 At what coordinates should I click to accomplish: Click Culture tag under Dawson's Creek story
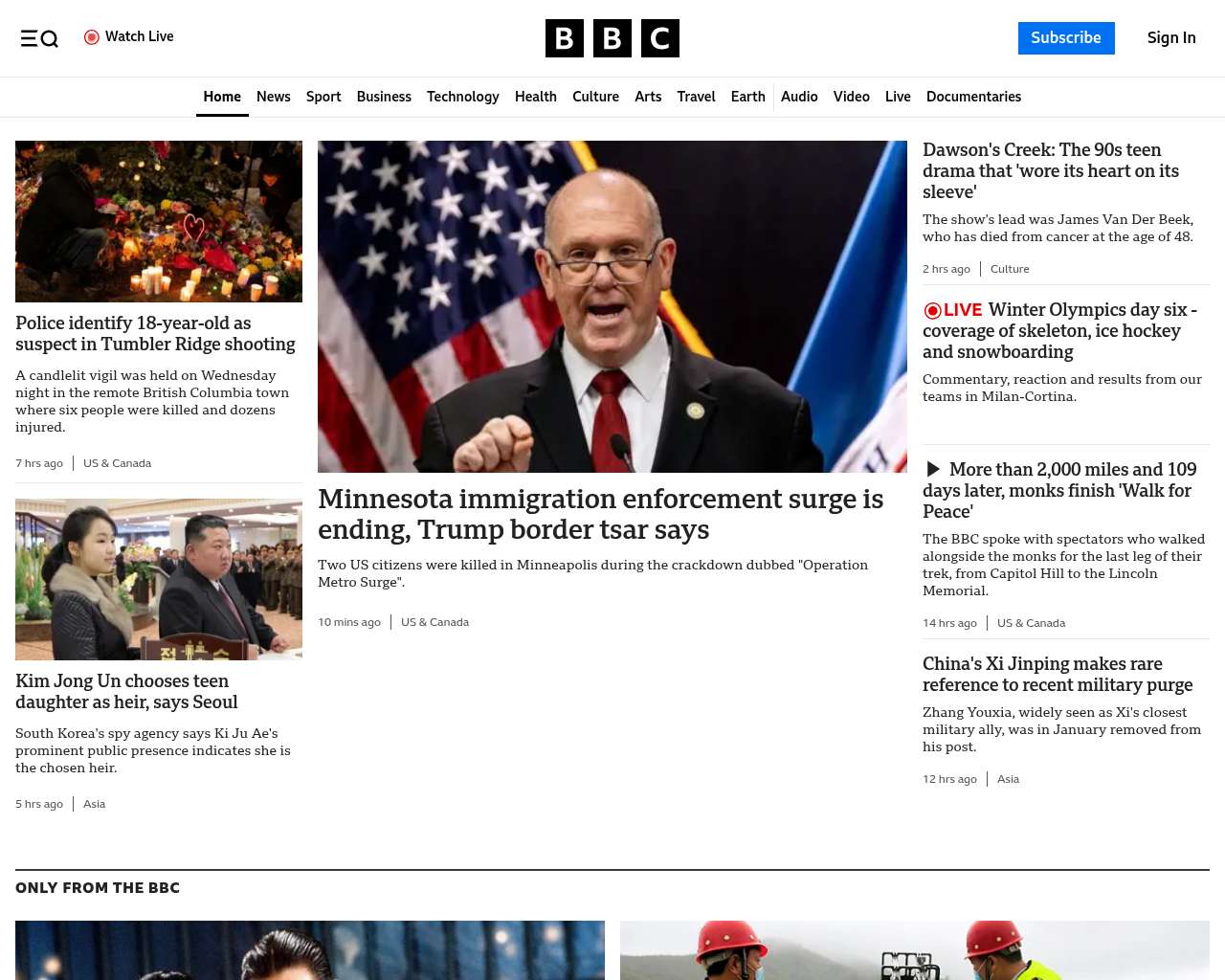tap(1010, 269)
